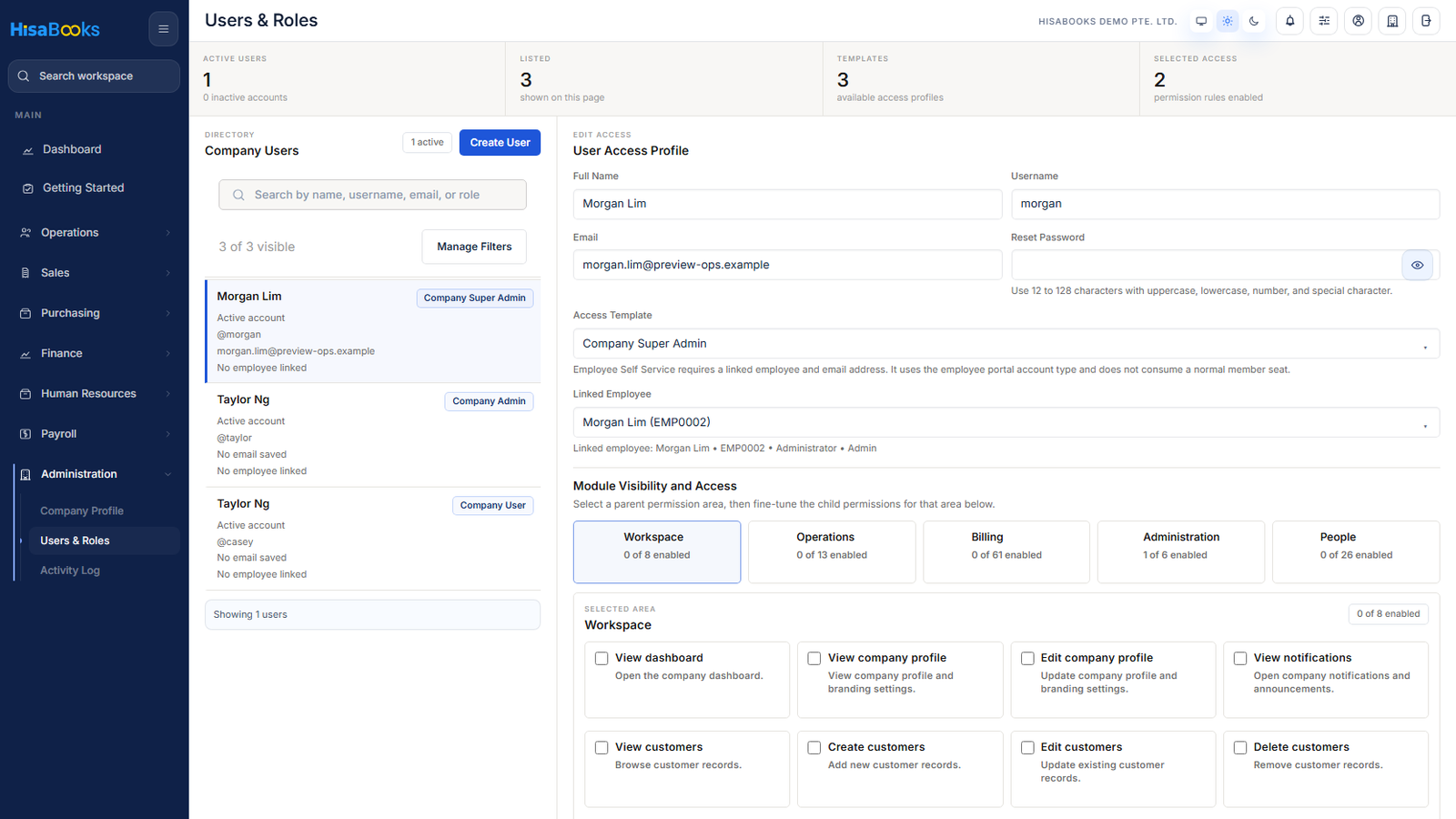
Task: Click magnifier icon in user directory search
Action: pos(238,195)
